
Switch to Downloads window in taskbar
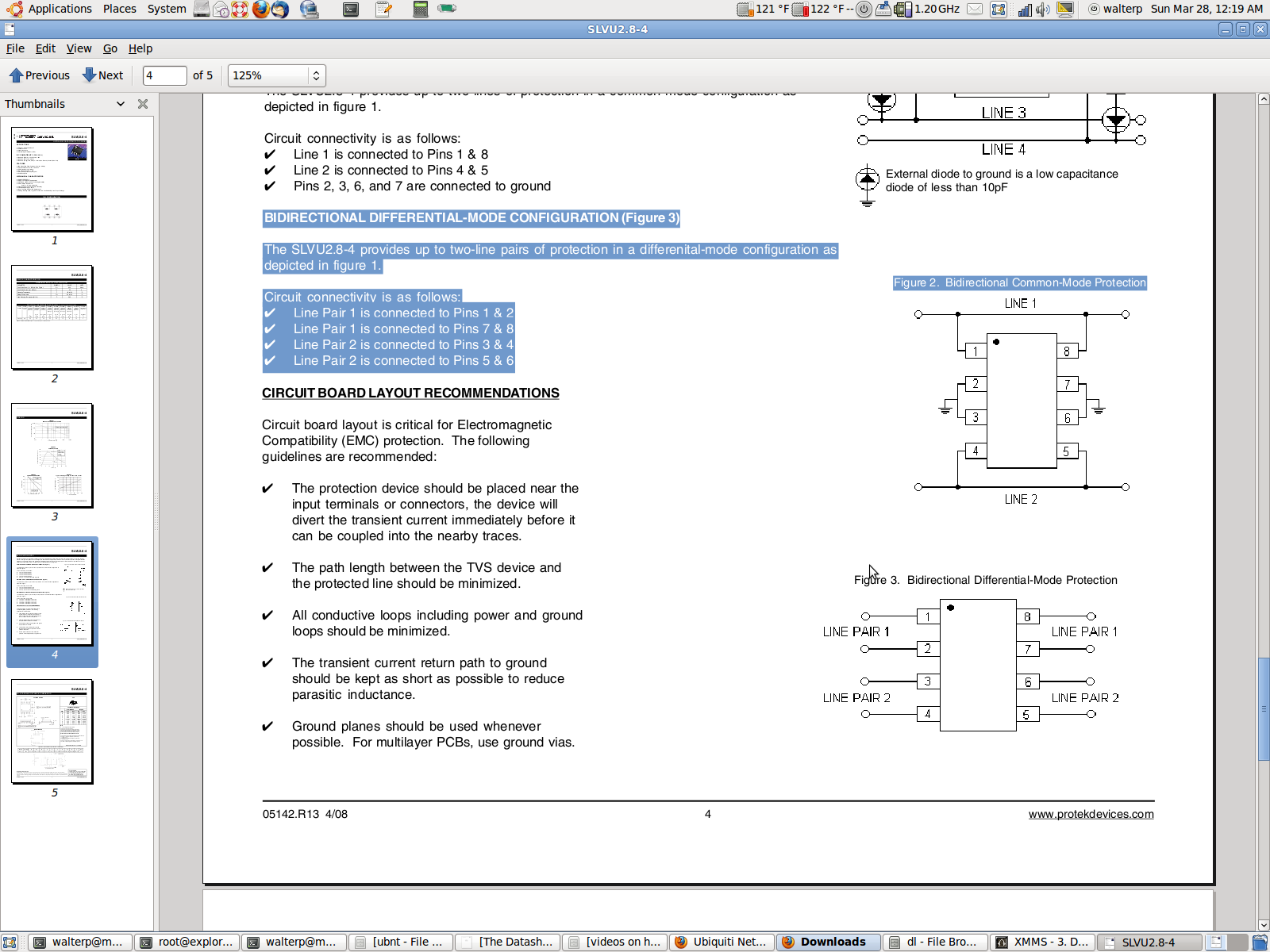point(828,942)
